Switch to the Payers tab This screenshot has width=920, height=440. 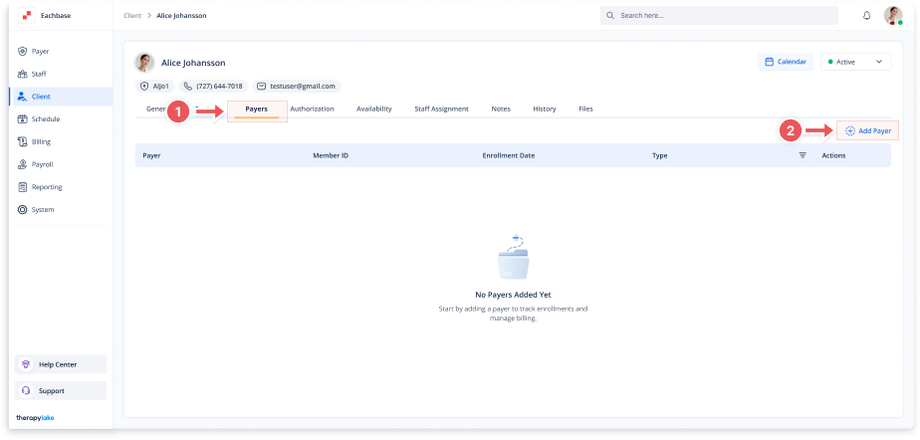pos(256,109)
